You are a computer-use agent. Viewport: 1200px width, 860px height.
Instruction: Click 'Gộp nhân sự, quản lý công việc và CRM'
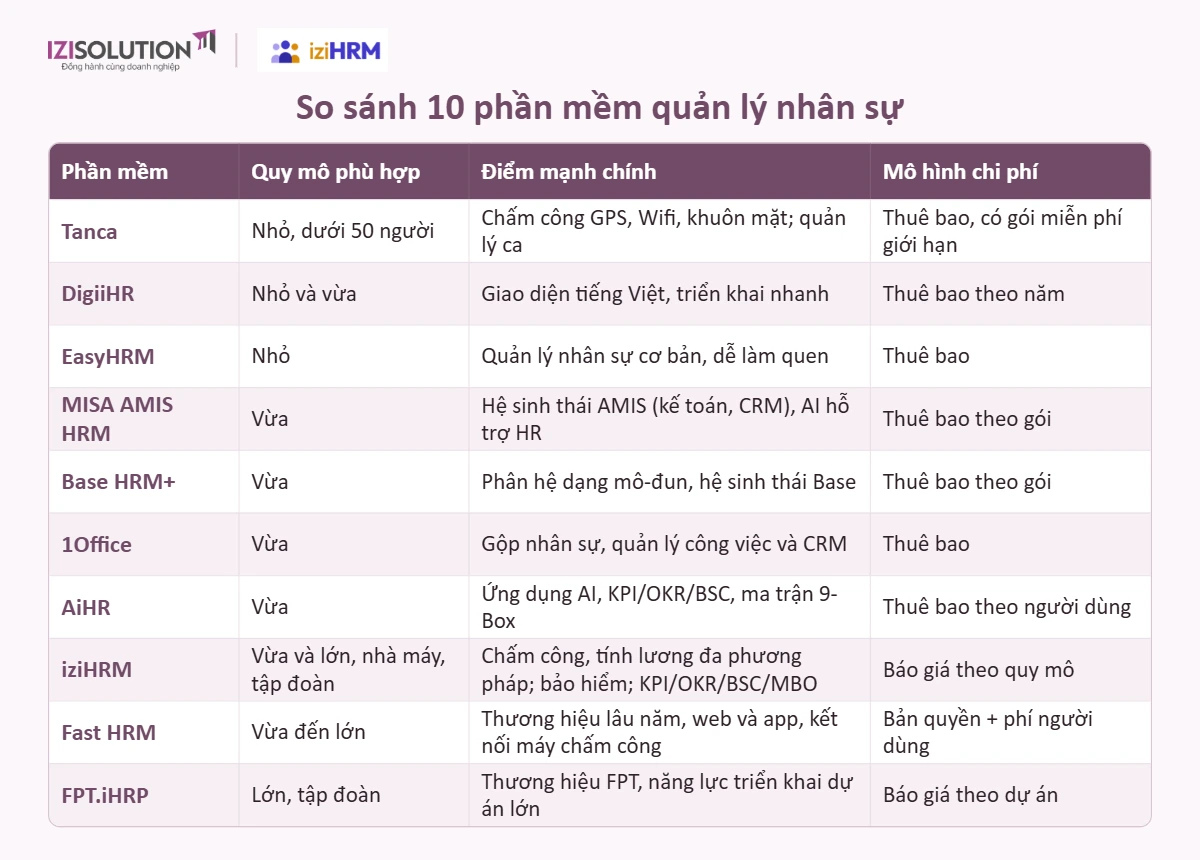point(664,544)
